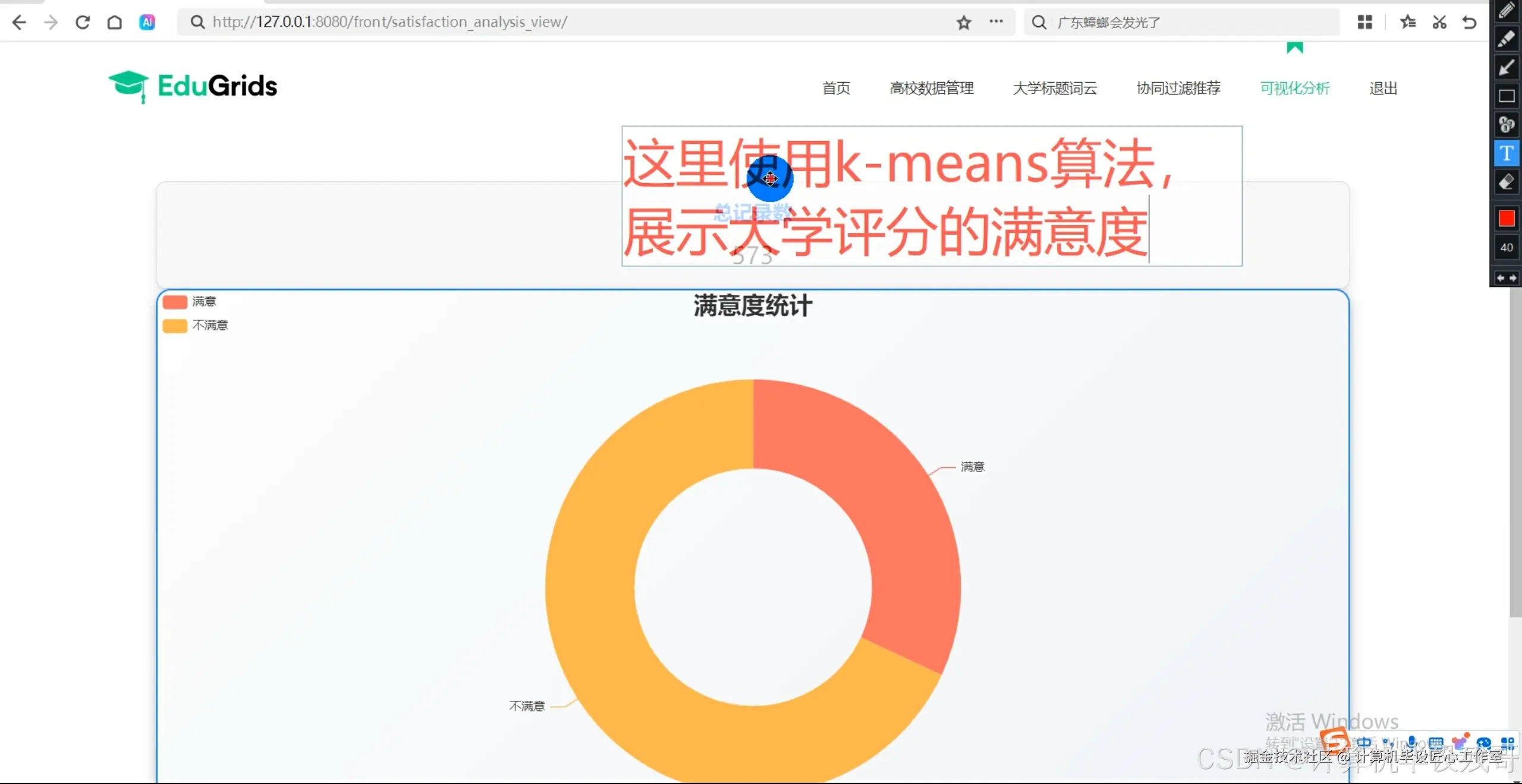Reload the page with the refresh icon

pos(83,23)
